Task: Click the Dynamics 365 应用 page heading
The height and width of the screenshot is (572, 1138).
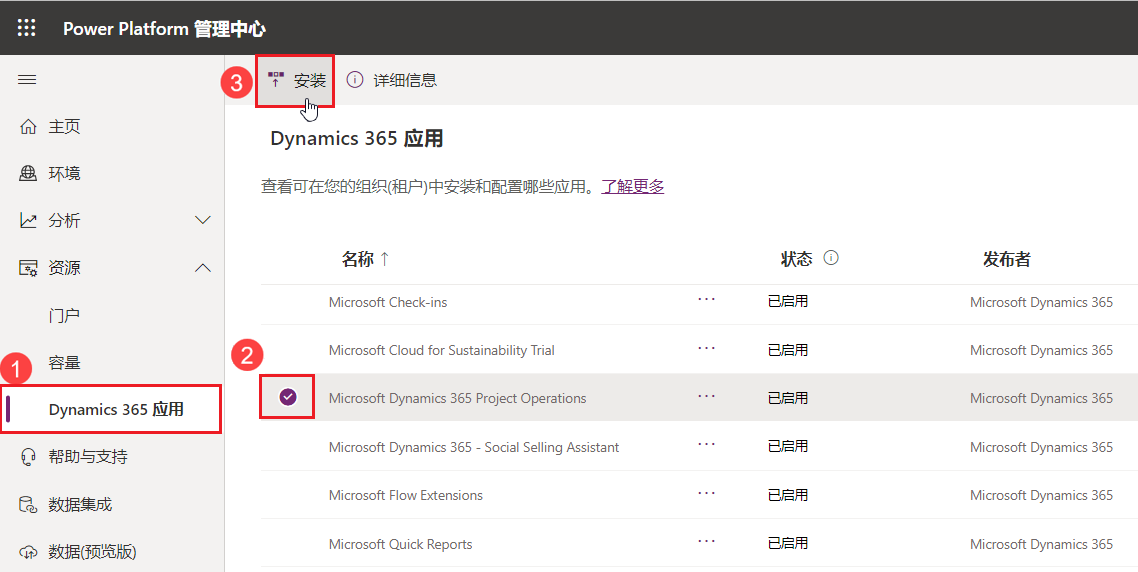Action: tap(356, 138)
